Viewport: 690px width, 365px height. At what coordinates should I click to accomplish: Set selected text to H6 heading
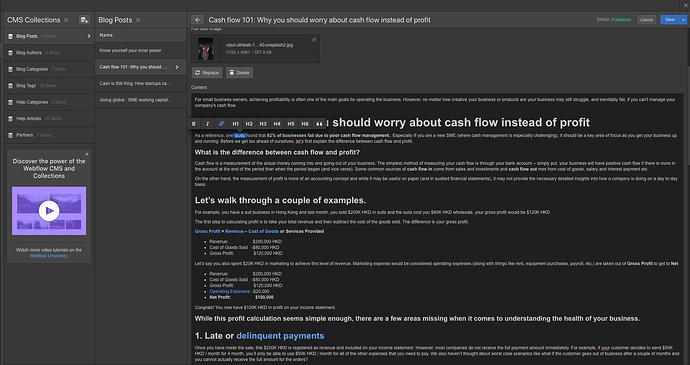(x=305, y=124)
